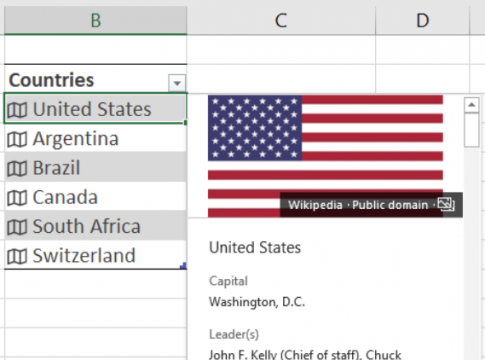
Task: Click the map icon beside South Africa
Action: coord(17,227)
